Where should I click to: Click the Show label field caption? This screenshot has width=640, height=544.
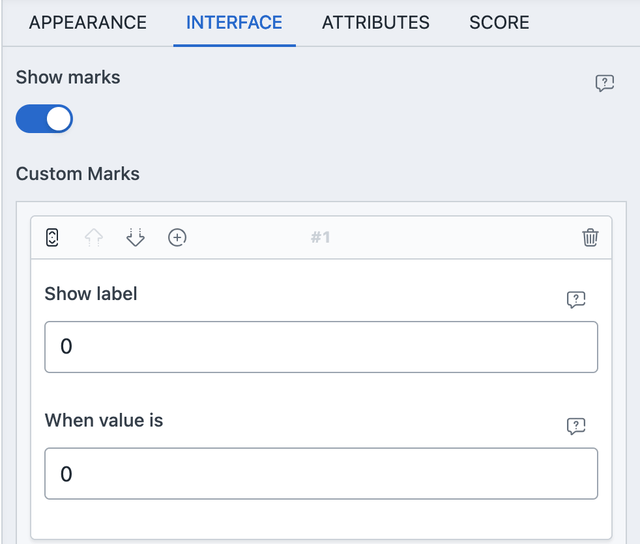(x=91, y=294)
